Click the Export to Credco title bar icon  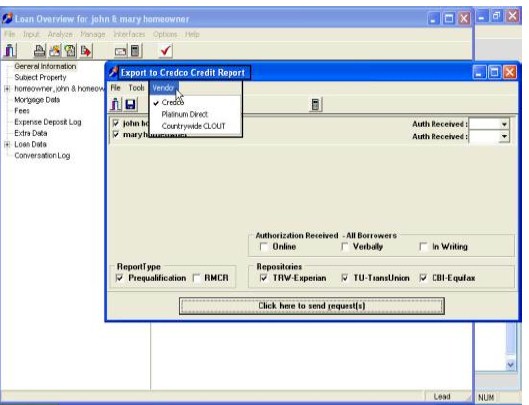pyautogui.click(x=113, y=72)
